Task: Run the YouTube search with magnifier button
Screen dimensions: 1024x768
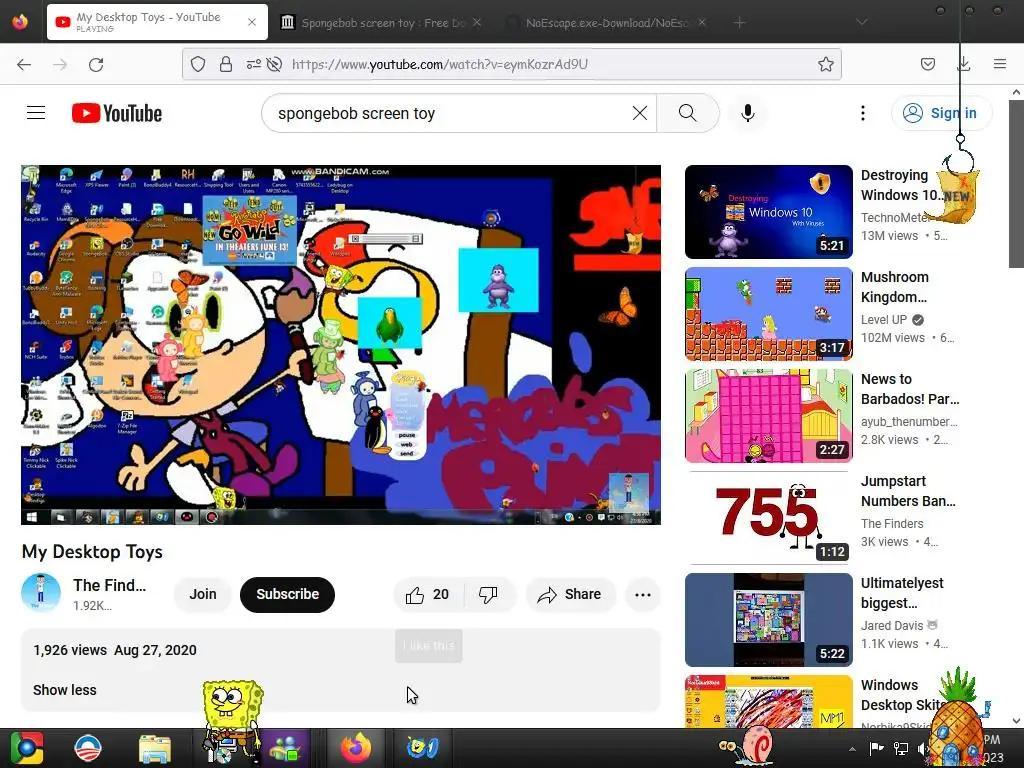Action: (688, 113)
